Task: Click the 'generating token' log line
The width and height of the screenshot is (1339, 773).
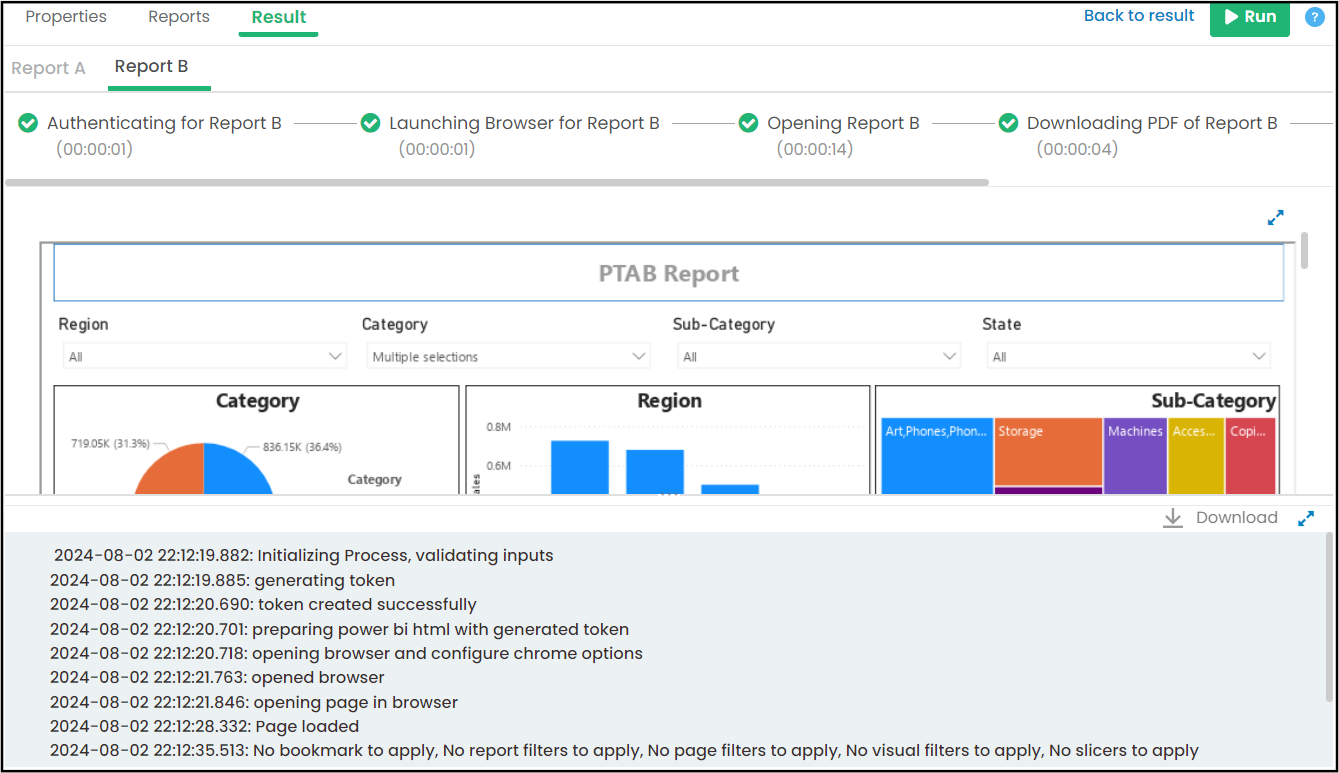Action: (222, 581)
